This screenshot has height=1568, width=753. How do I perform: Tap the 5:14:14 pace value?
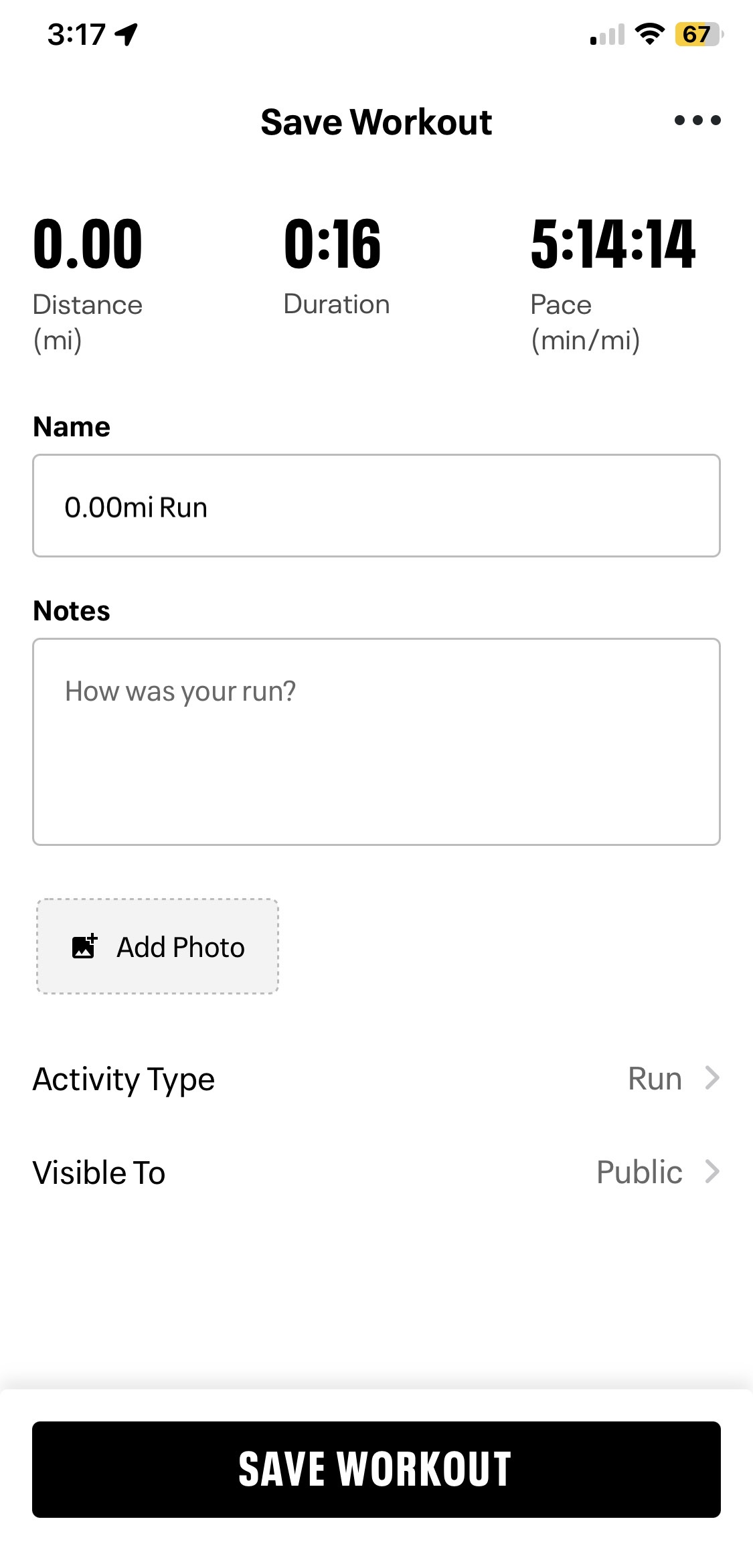tap(613, 245)
